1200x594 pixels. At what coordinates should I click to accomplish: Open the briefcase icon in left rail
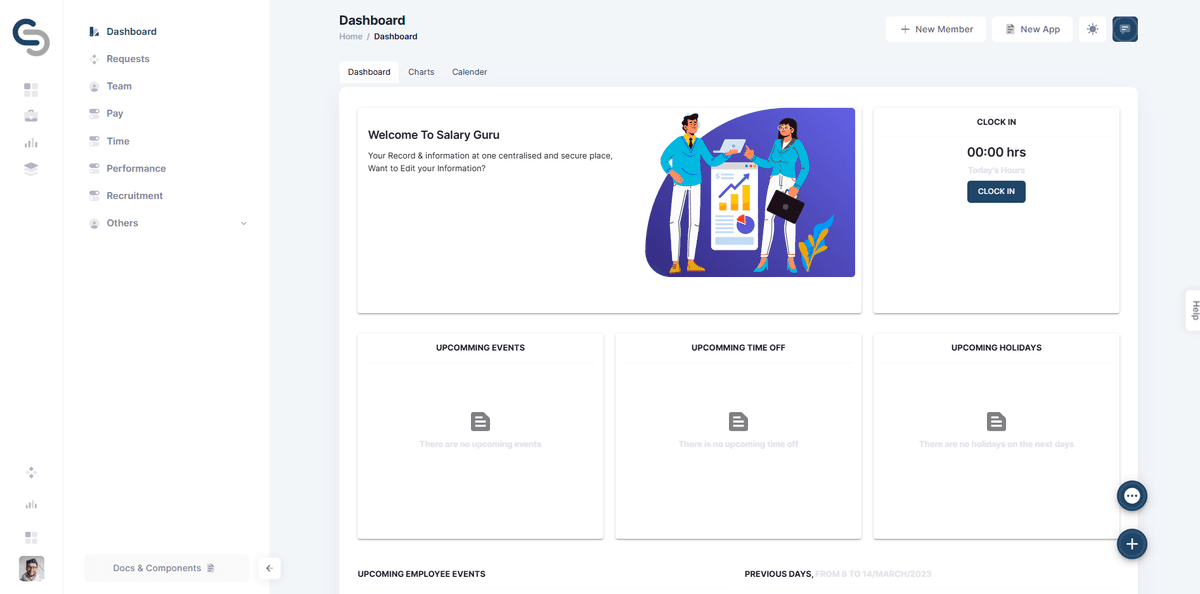31,116
